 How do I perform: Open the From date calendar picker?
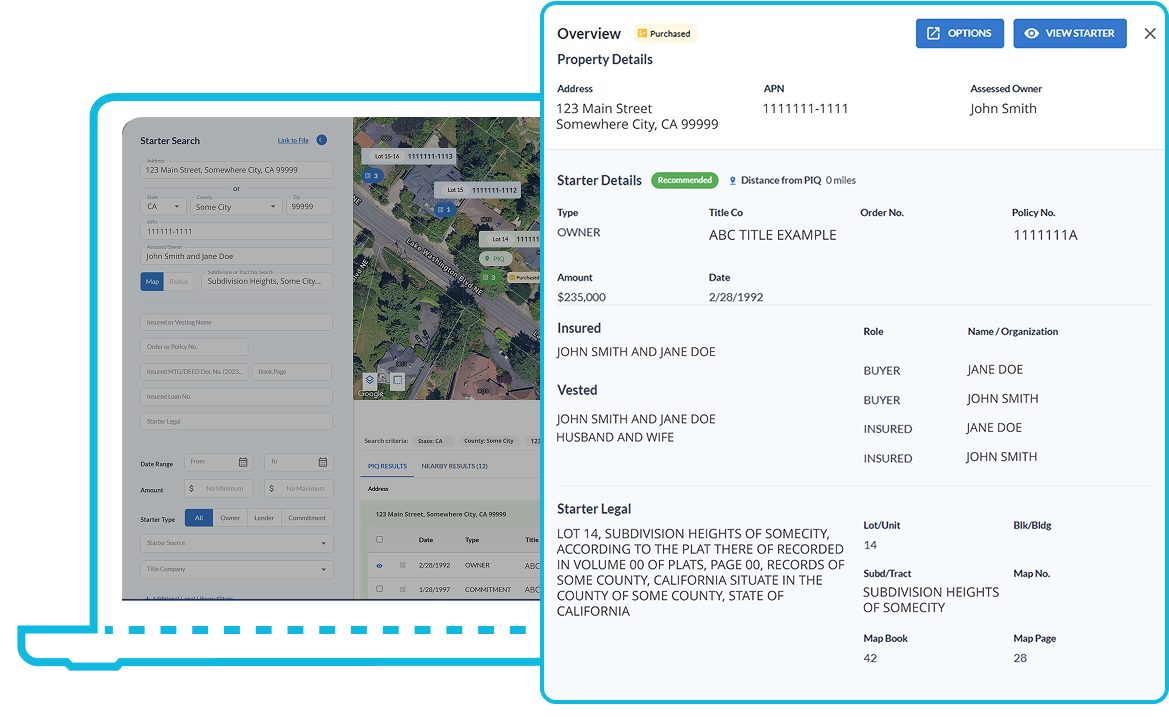click(x=243, y=462)
